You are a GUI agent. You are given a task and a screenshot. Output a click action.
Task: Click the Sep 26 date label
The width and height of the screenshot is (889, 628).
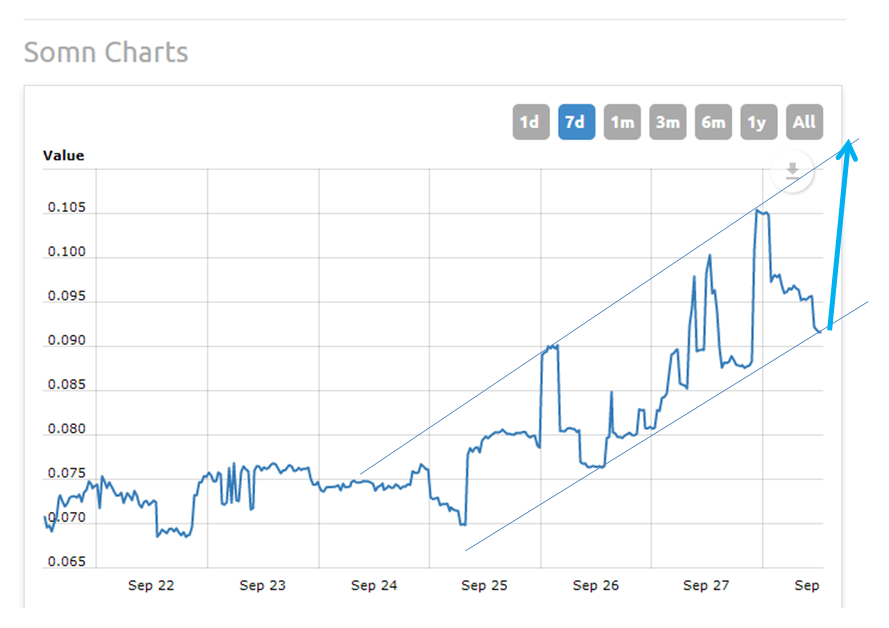pyautogui.click(x=595, y=585)
